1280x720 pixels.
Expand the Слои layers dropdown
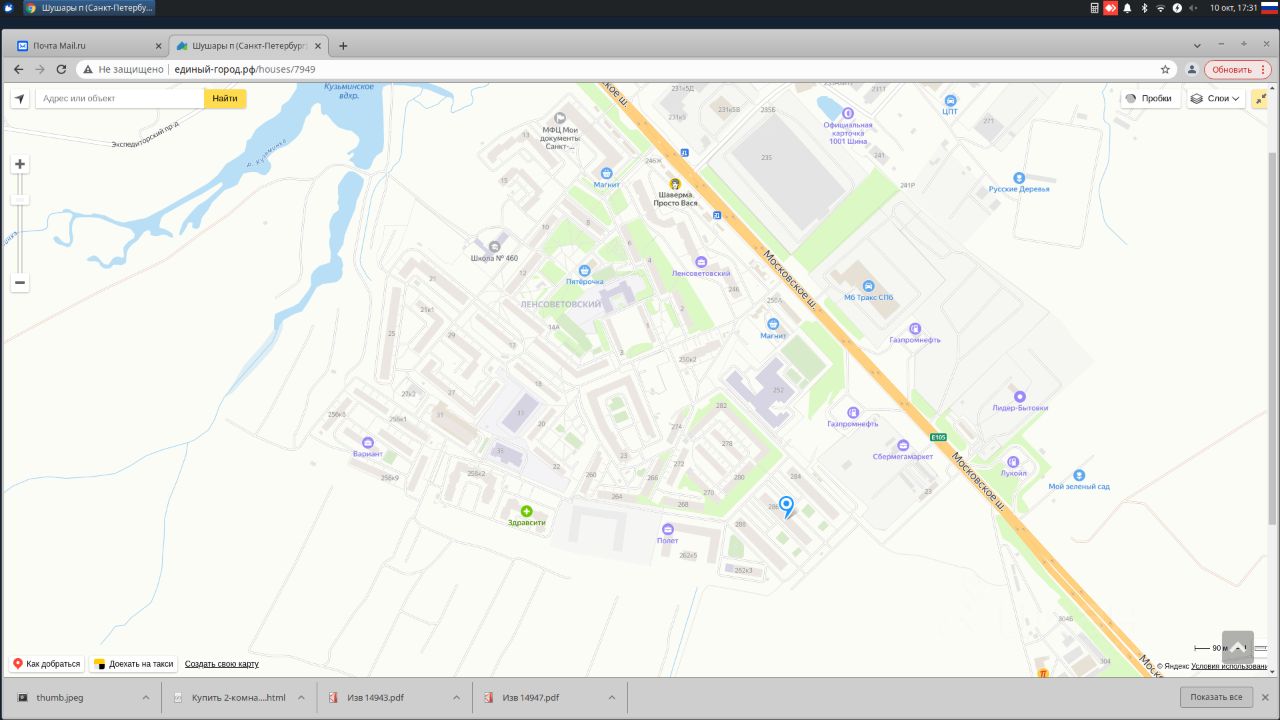pyautogui.click(x=1215, y=98)
